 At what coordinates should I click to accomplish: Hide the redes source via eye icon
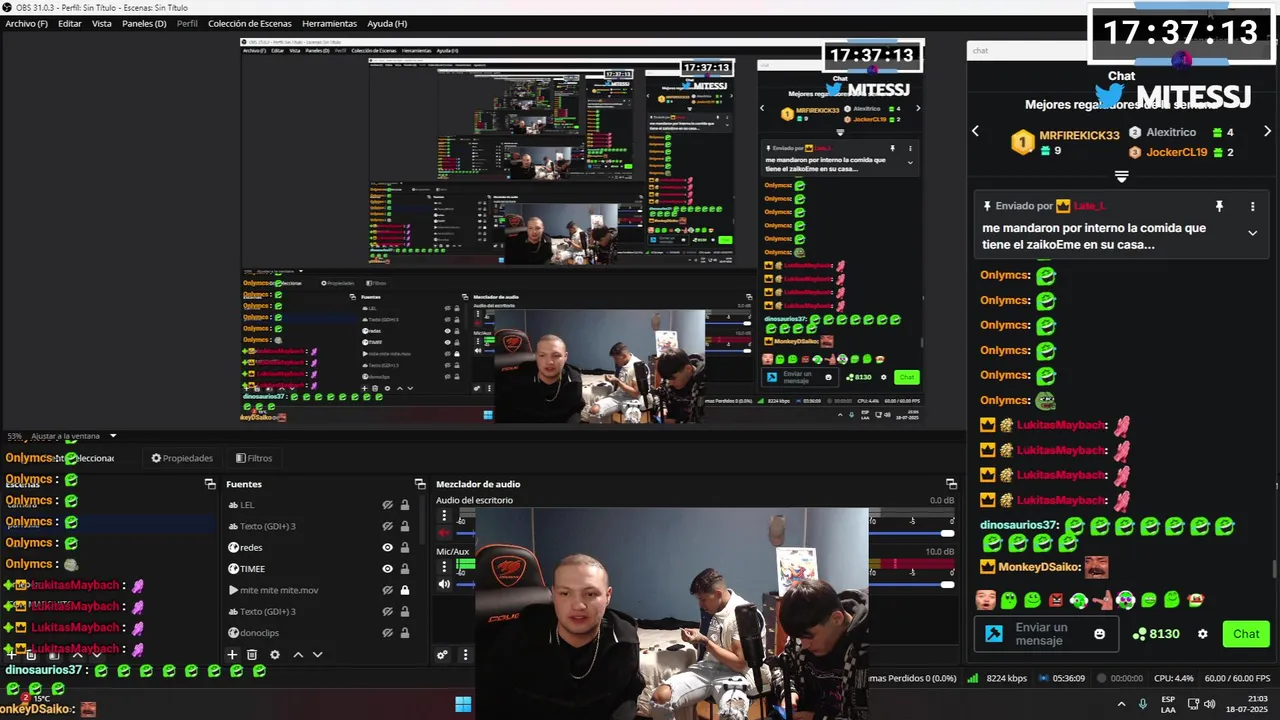coord(387,548)
